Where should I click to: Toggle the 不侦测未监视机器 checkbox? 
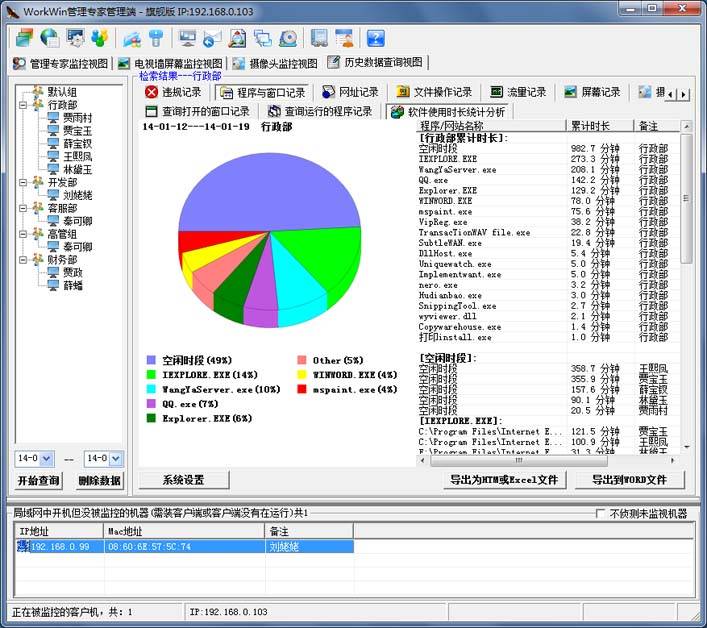600,513
